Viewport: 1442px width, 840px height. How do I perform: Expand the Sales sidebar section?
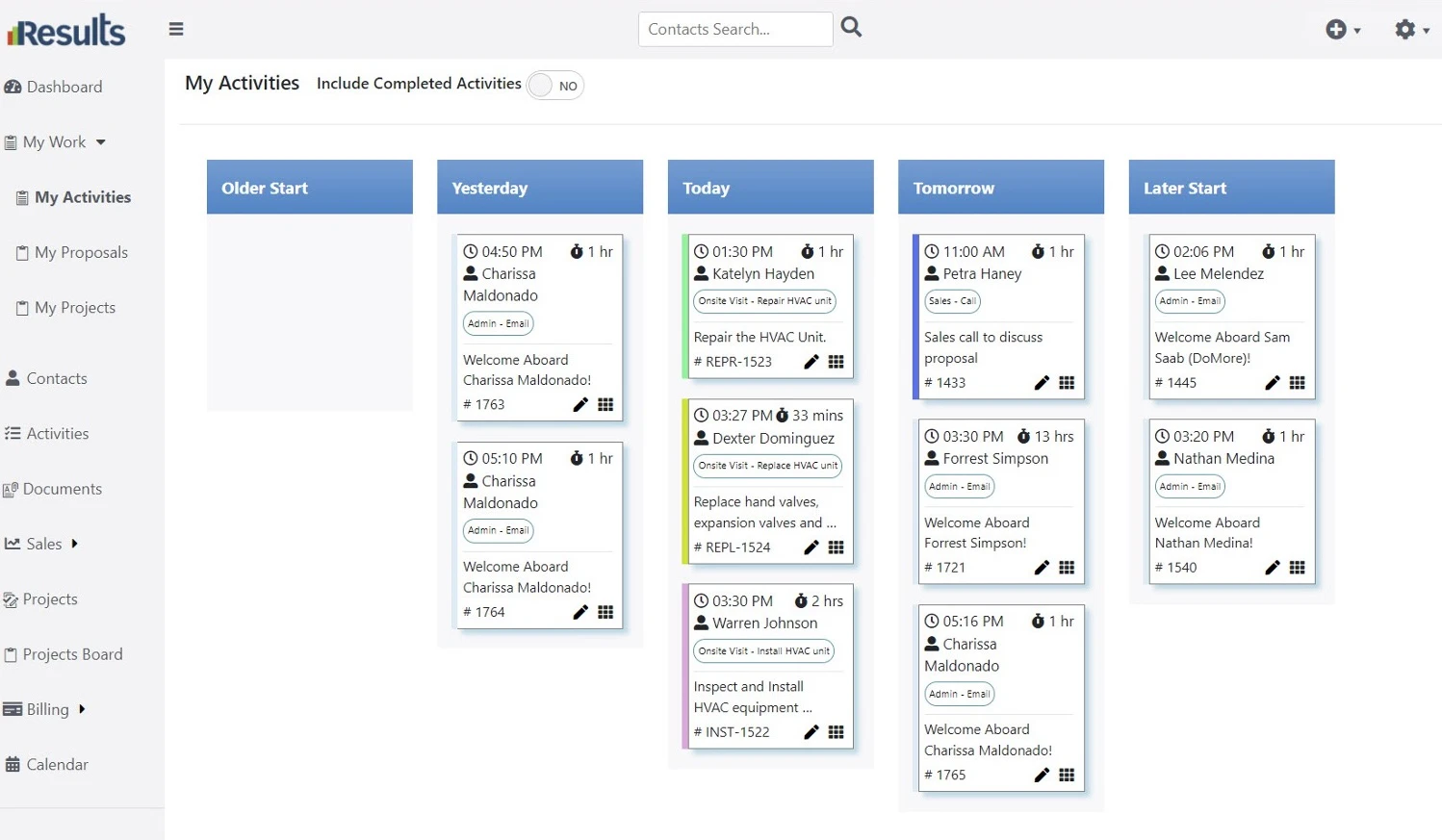pos(73,544)
